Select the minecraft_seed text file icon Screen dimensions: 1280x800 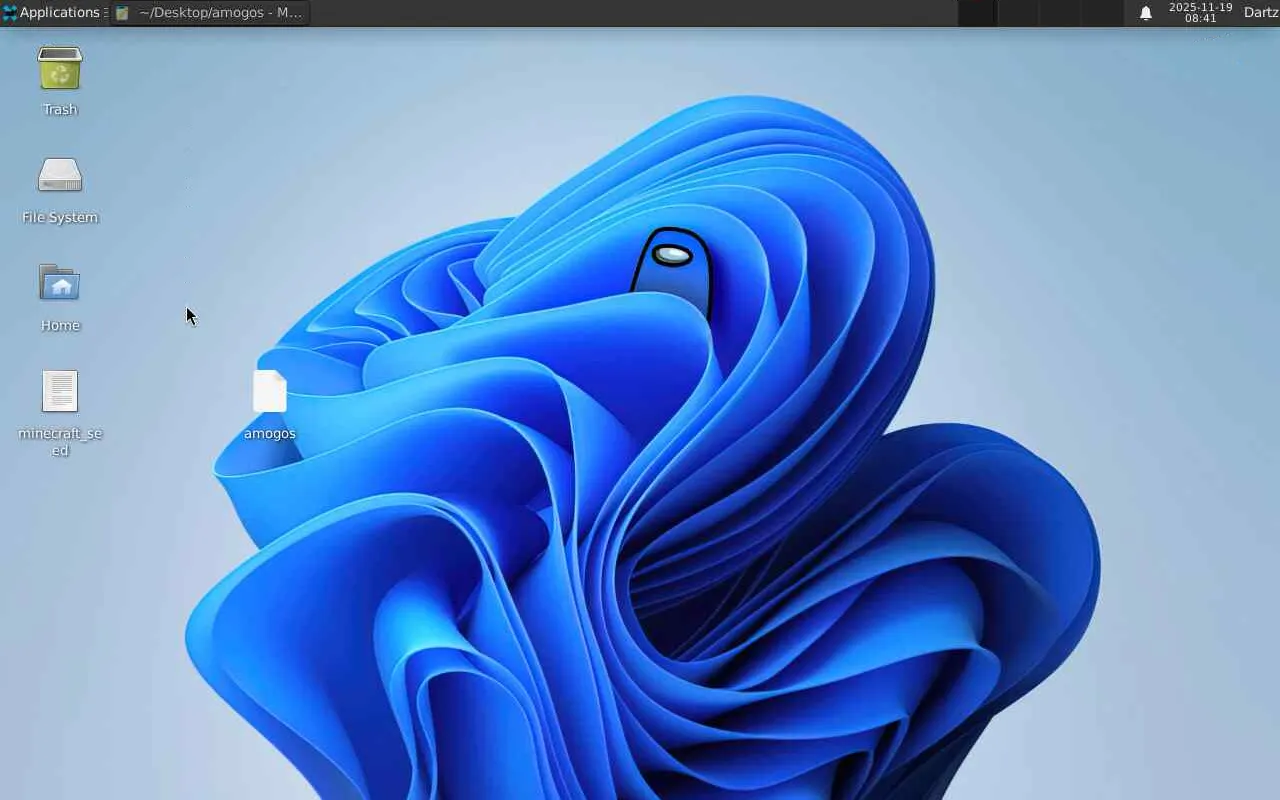(x=60, y=391)
